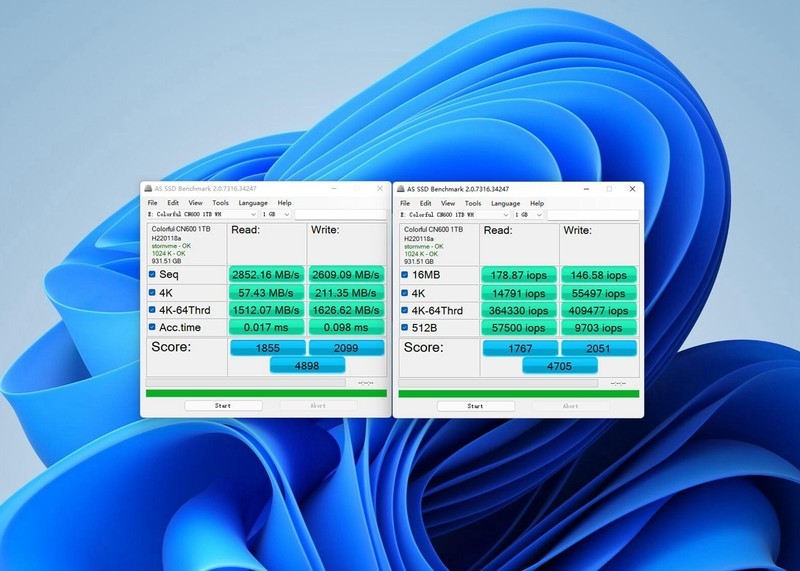Uncheck the Seq test checkbox
The image size is (800, 571).
click(x=152, y=274)
